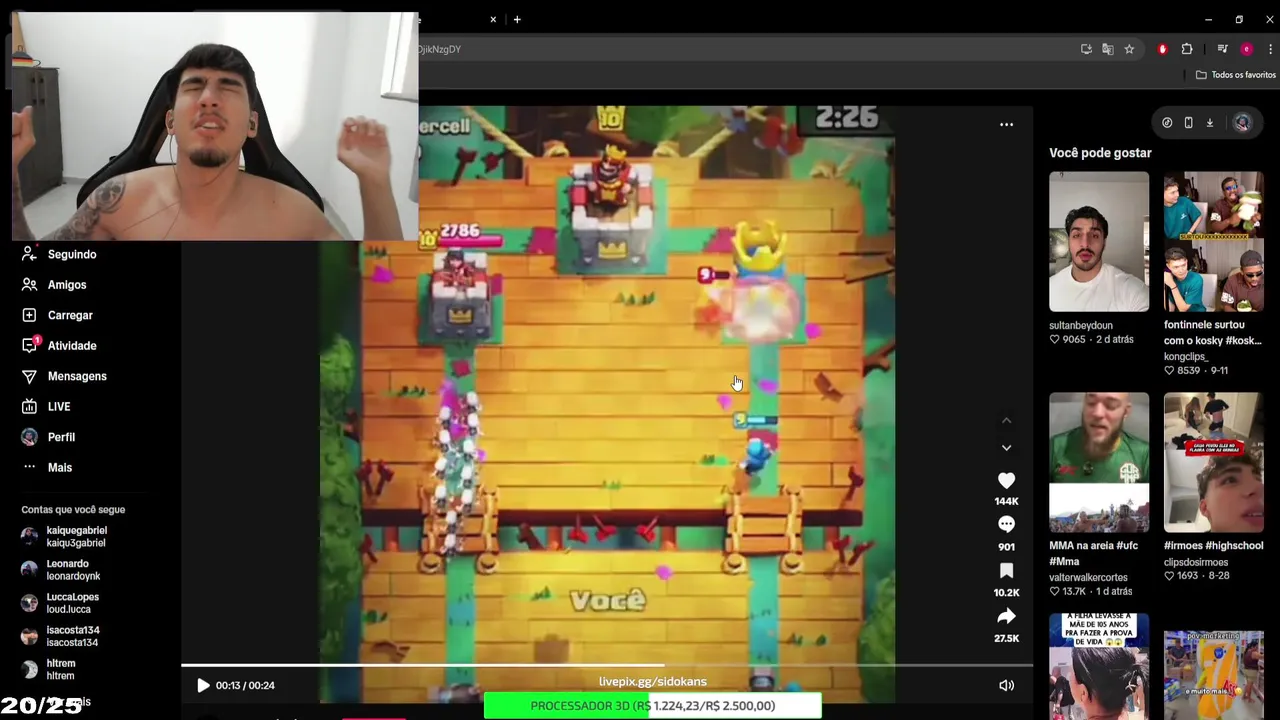Expand the Mais menu
The width and height of the screenshot is (1280, 720).
click(60, 468)
